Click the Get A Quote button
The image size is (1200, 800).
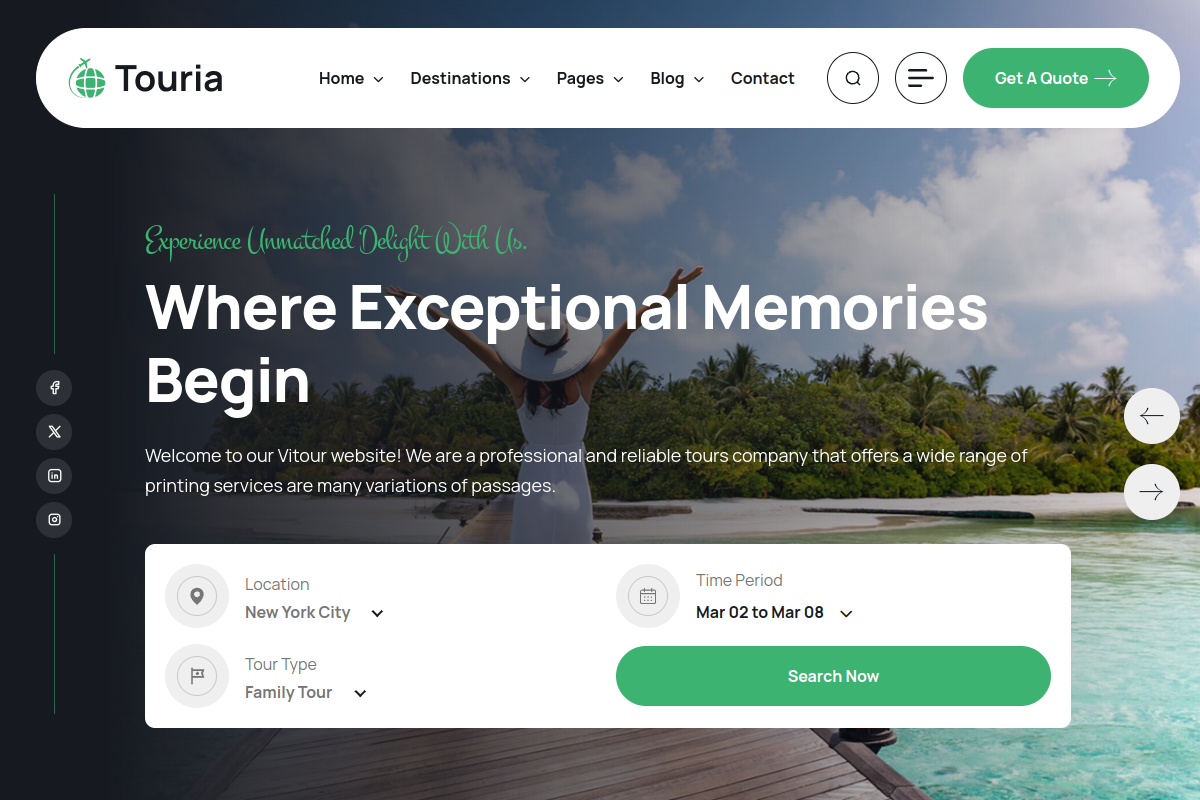point(1056,78)
